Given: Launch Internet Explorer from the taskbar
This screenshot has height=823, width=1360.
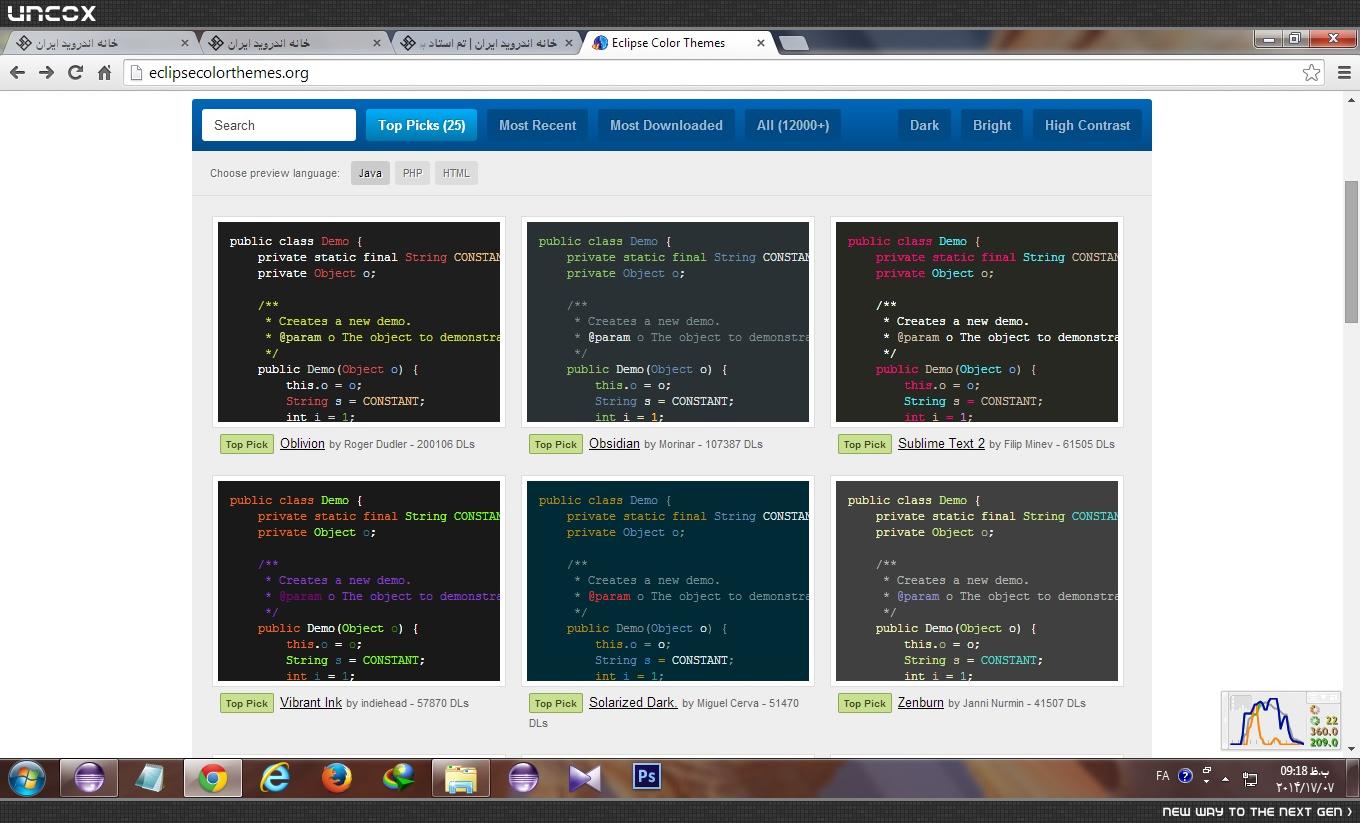Looking at the screenshot, I should 274,777.
